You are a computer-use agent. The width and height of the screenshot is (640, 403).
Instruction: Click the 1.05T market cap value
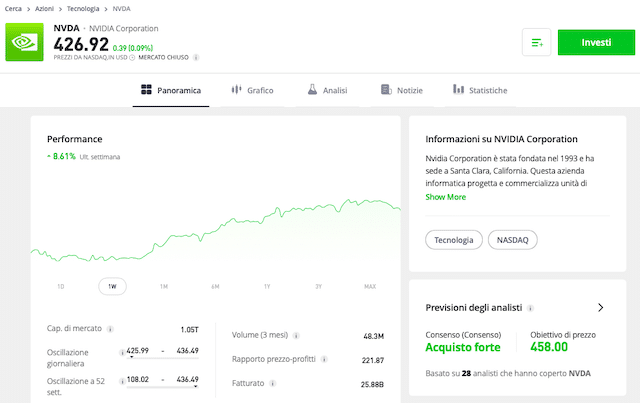(x=189, y=330)
